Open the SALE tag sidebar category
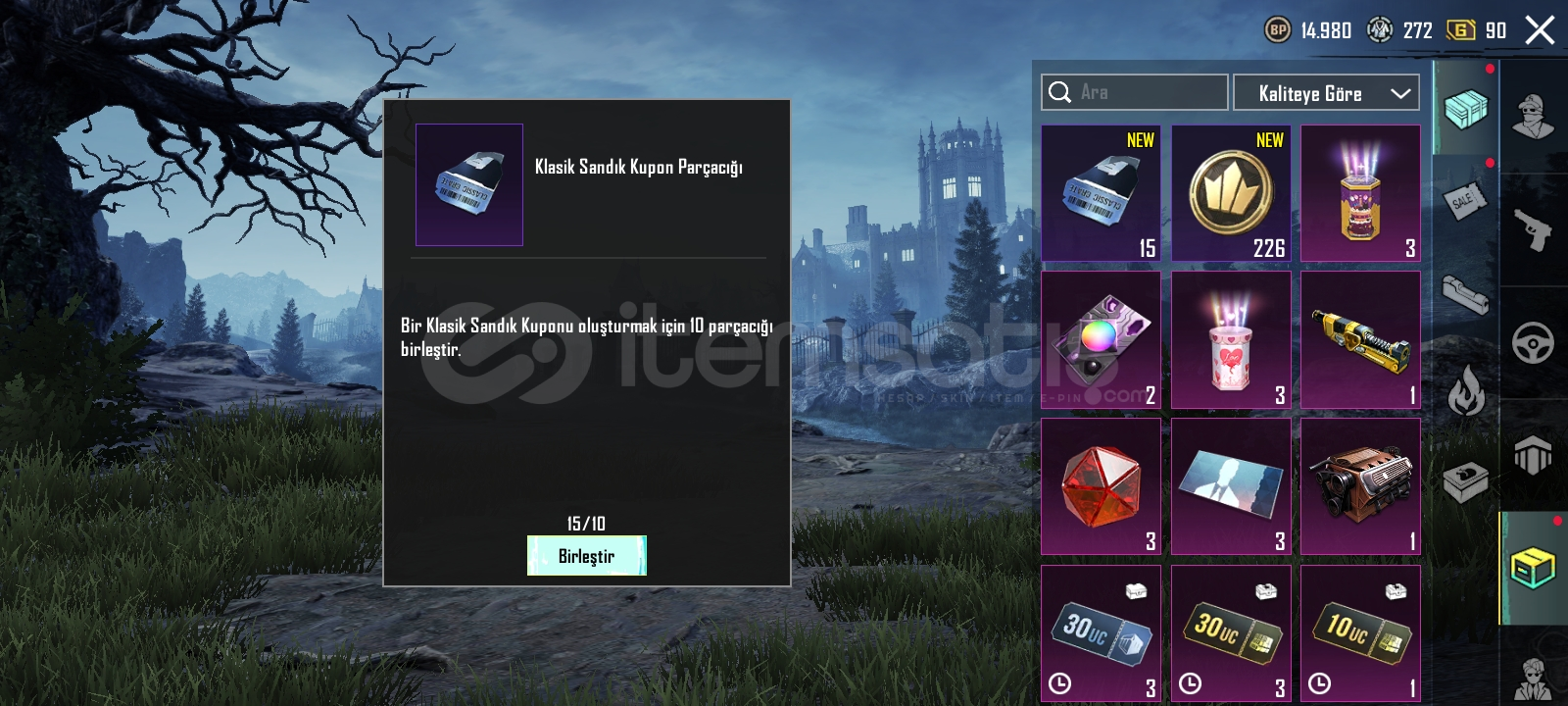1568x706 pixels. coord(1465,201)
